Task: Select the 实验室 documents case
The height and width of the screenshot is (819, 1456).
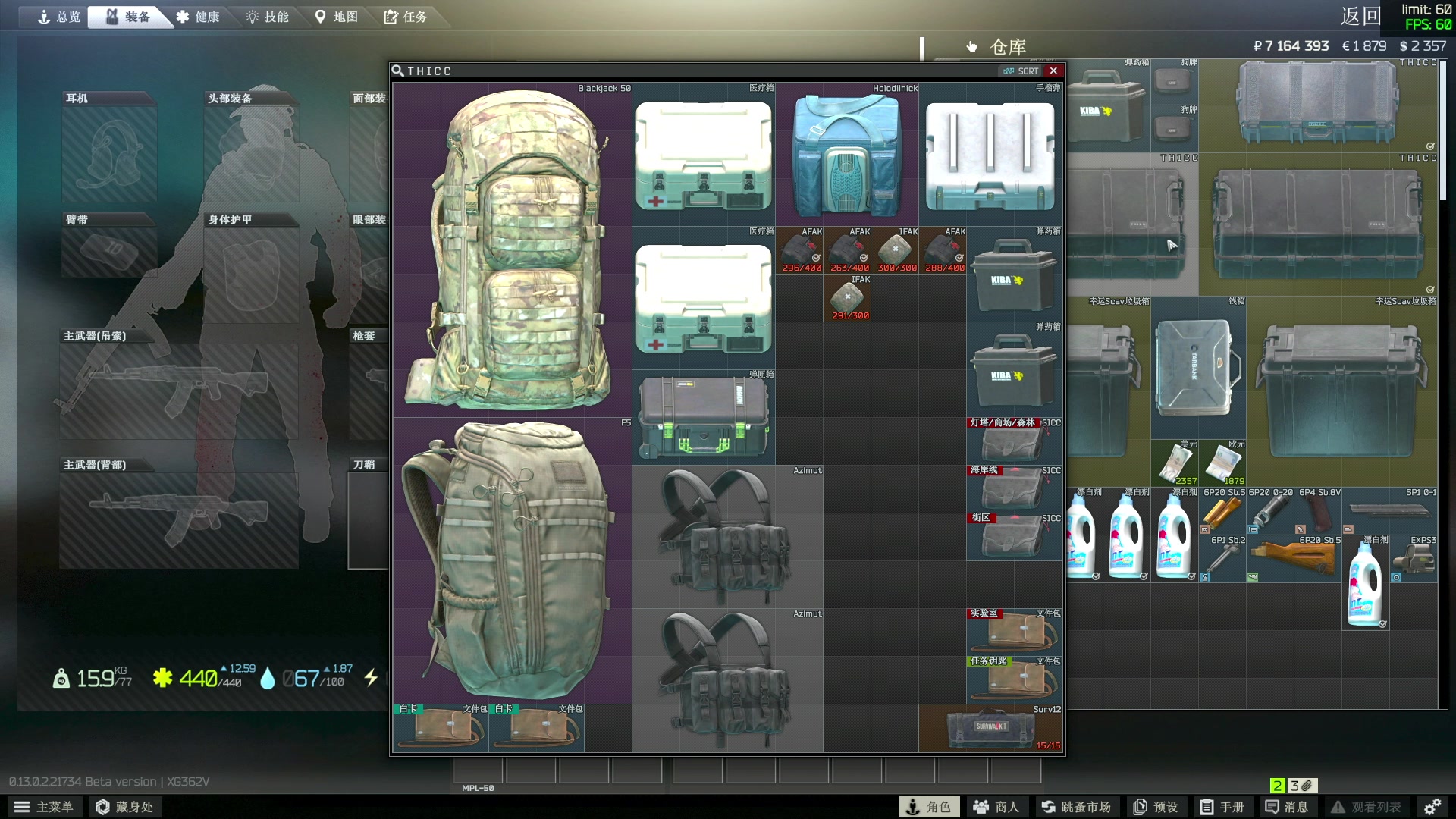Action: pos(1015,632)
